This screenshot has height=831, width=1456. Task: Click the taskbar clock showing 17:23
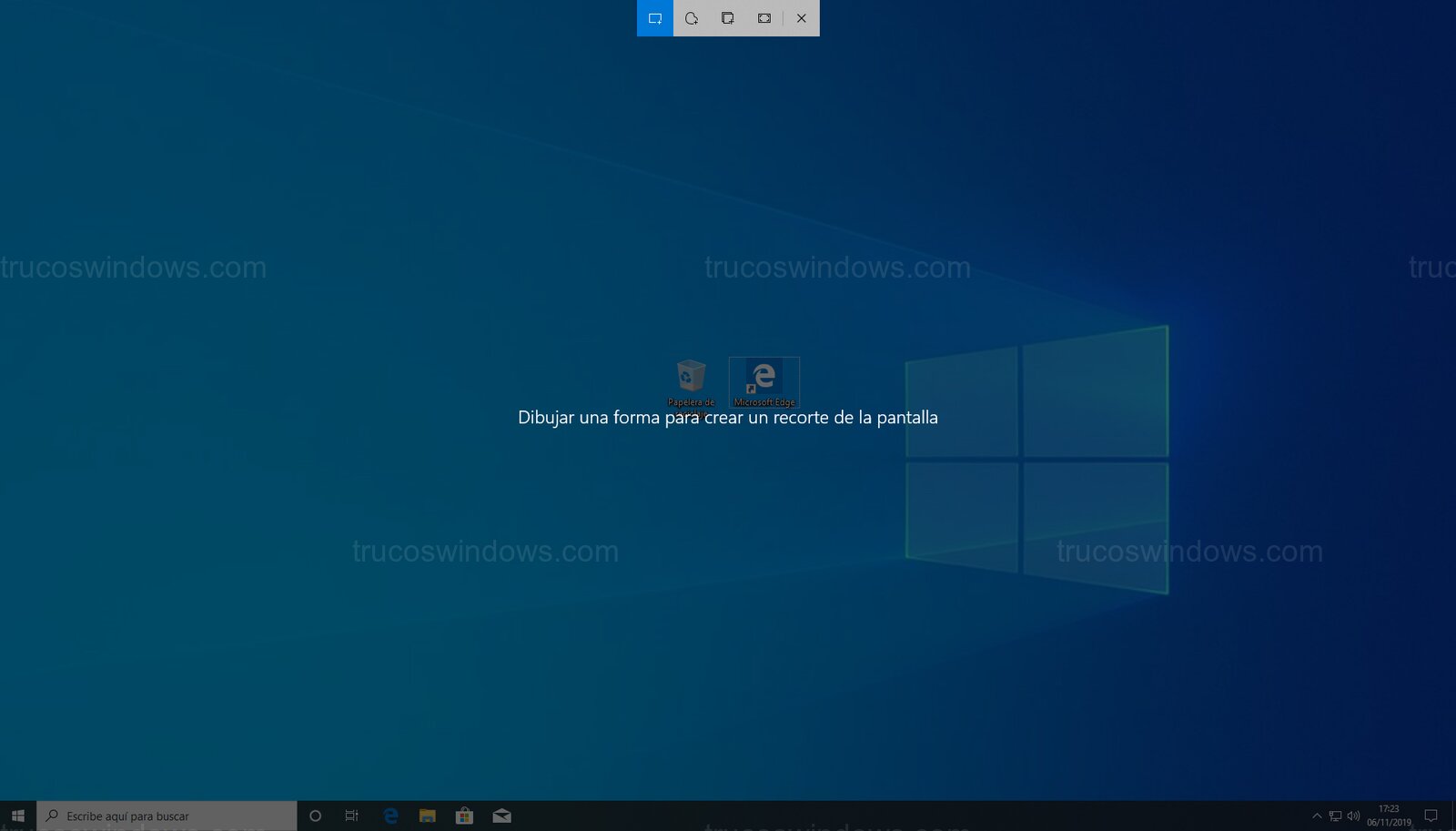pyautogui.click(x=1389, y=816)
